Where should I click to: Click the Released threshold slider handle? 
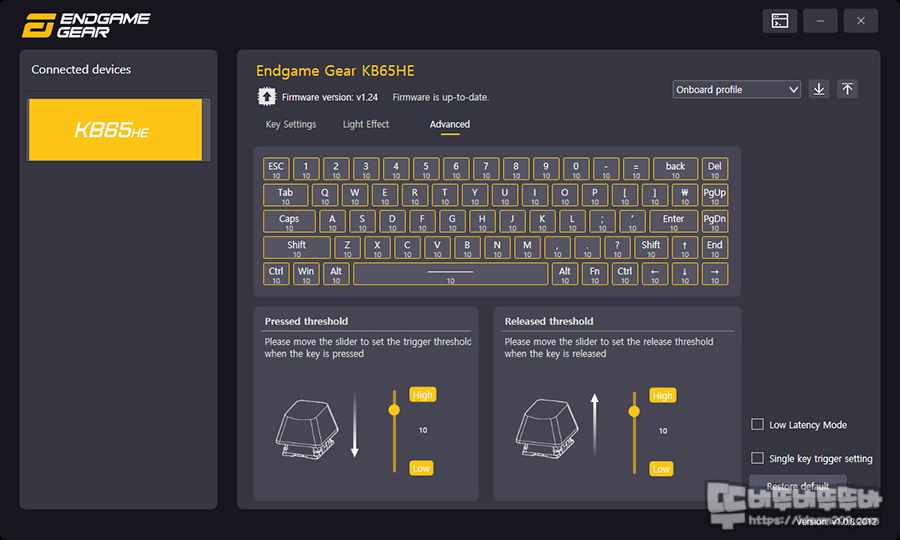634,411
